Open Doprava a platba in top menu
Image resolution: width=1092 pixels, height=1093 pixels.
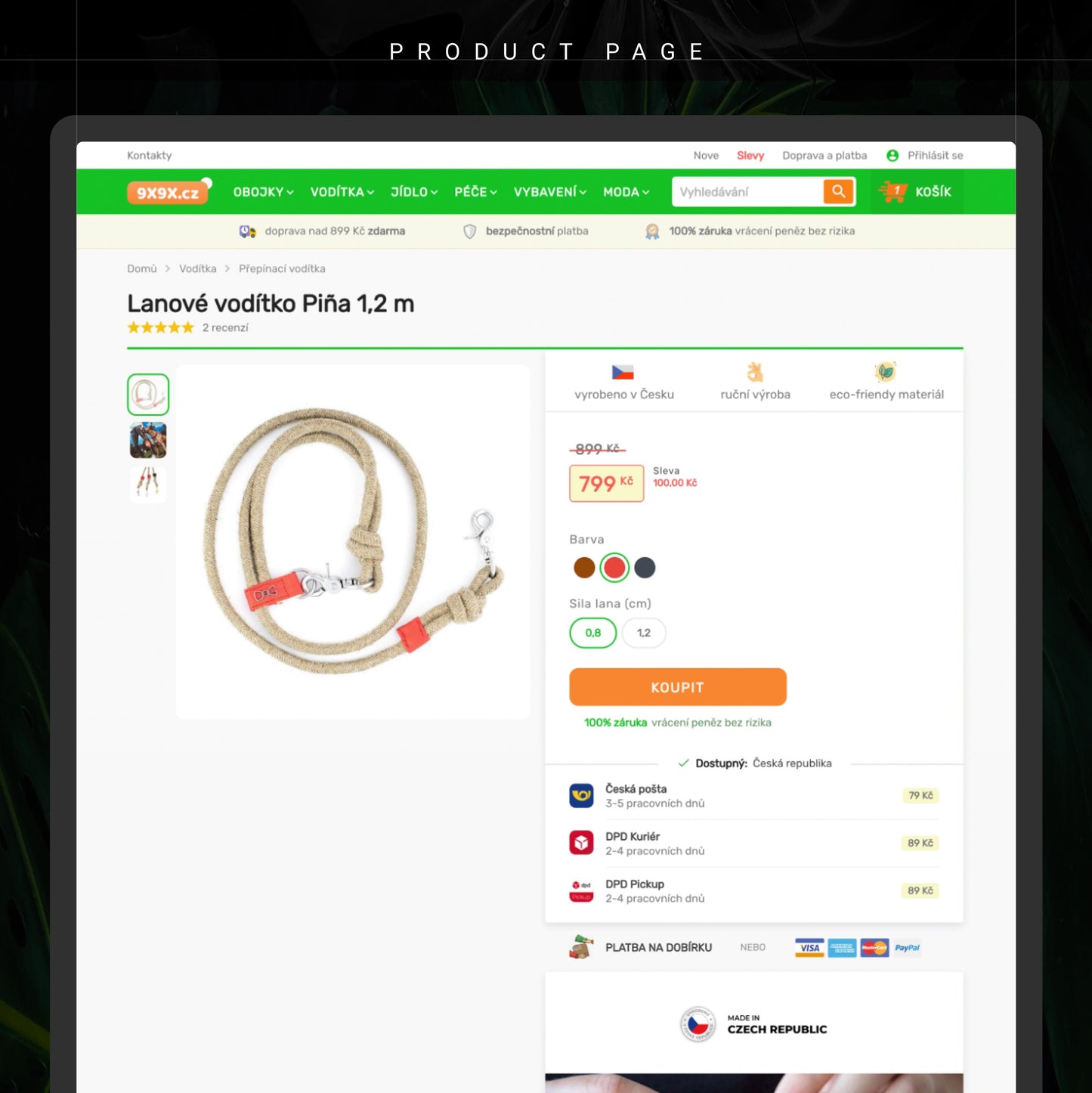click(824, 155)
